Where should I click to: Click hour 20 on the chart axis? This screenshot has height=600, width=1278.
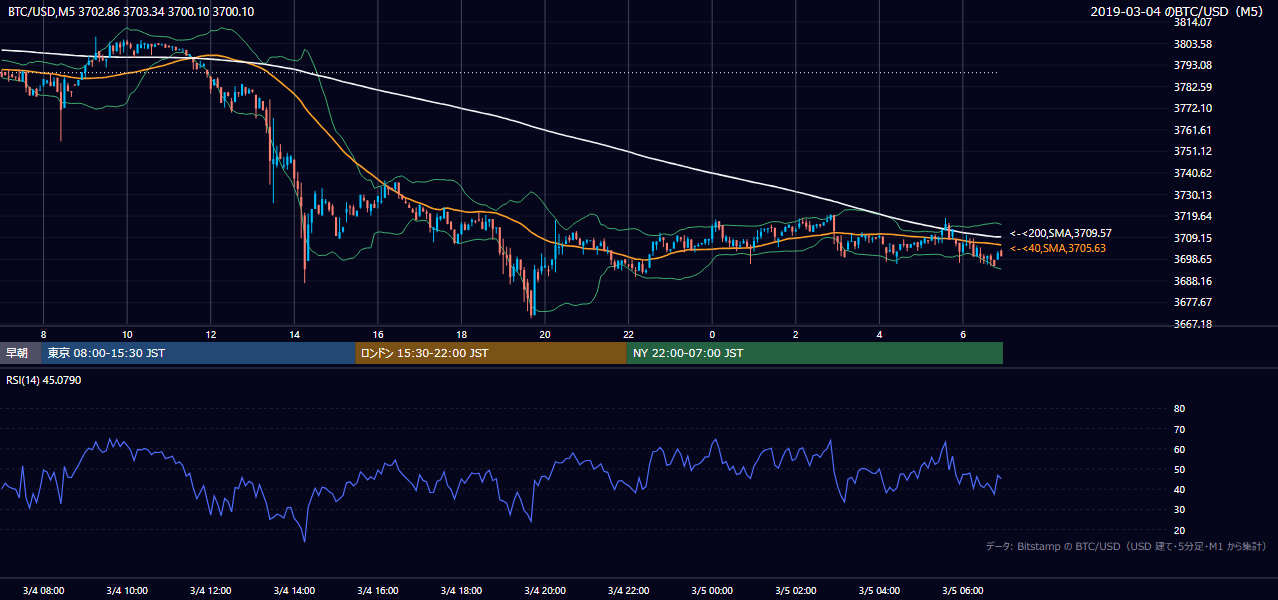coord(545,334)
